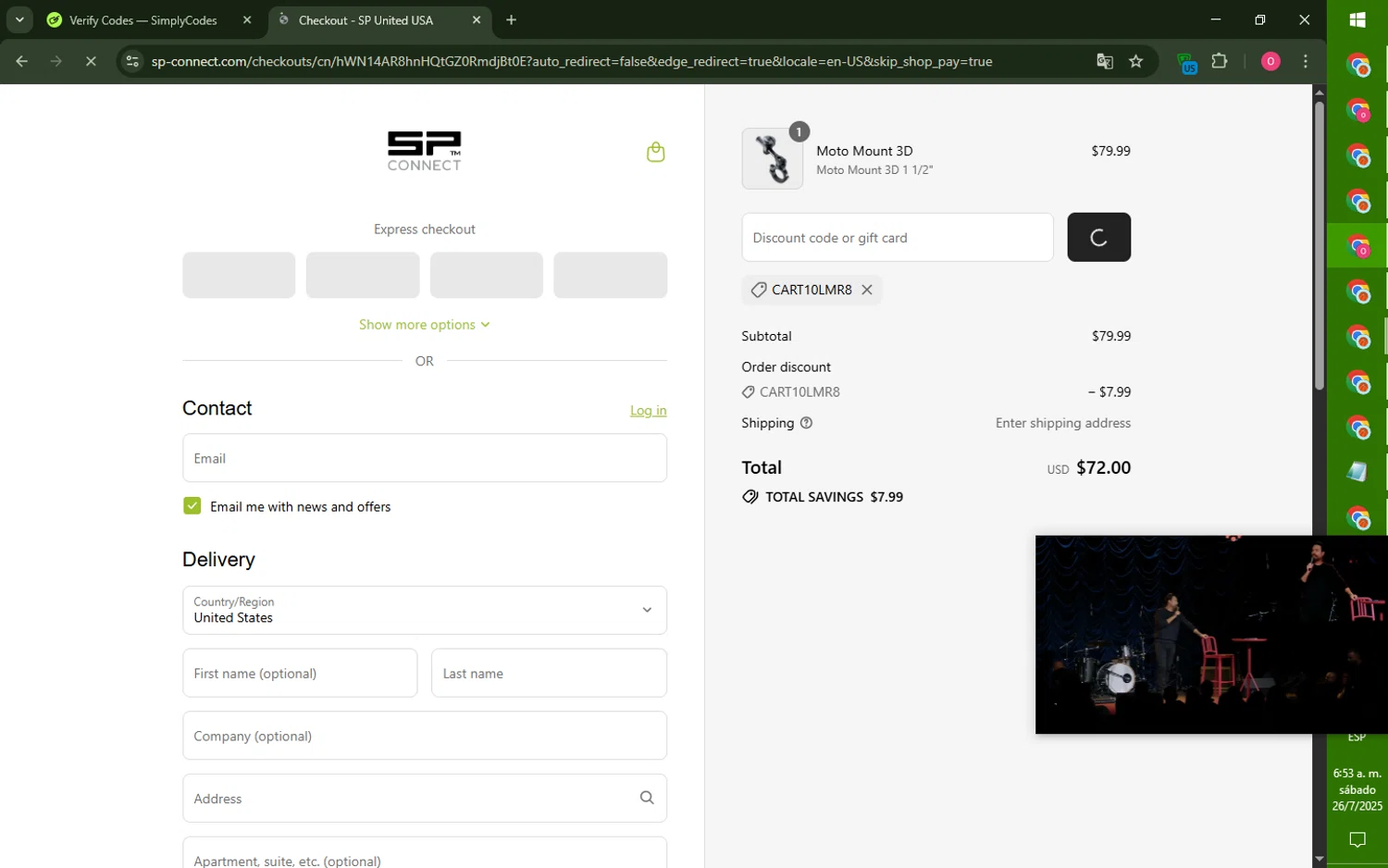Open the Chrome profile avatar
The height and width of the screenshot is (868, 1388).
point(1270,62)
